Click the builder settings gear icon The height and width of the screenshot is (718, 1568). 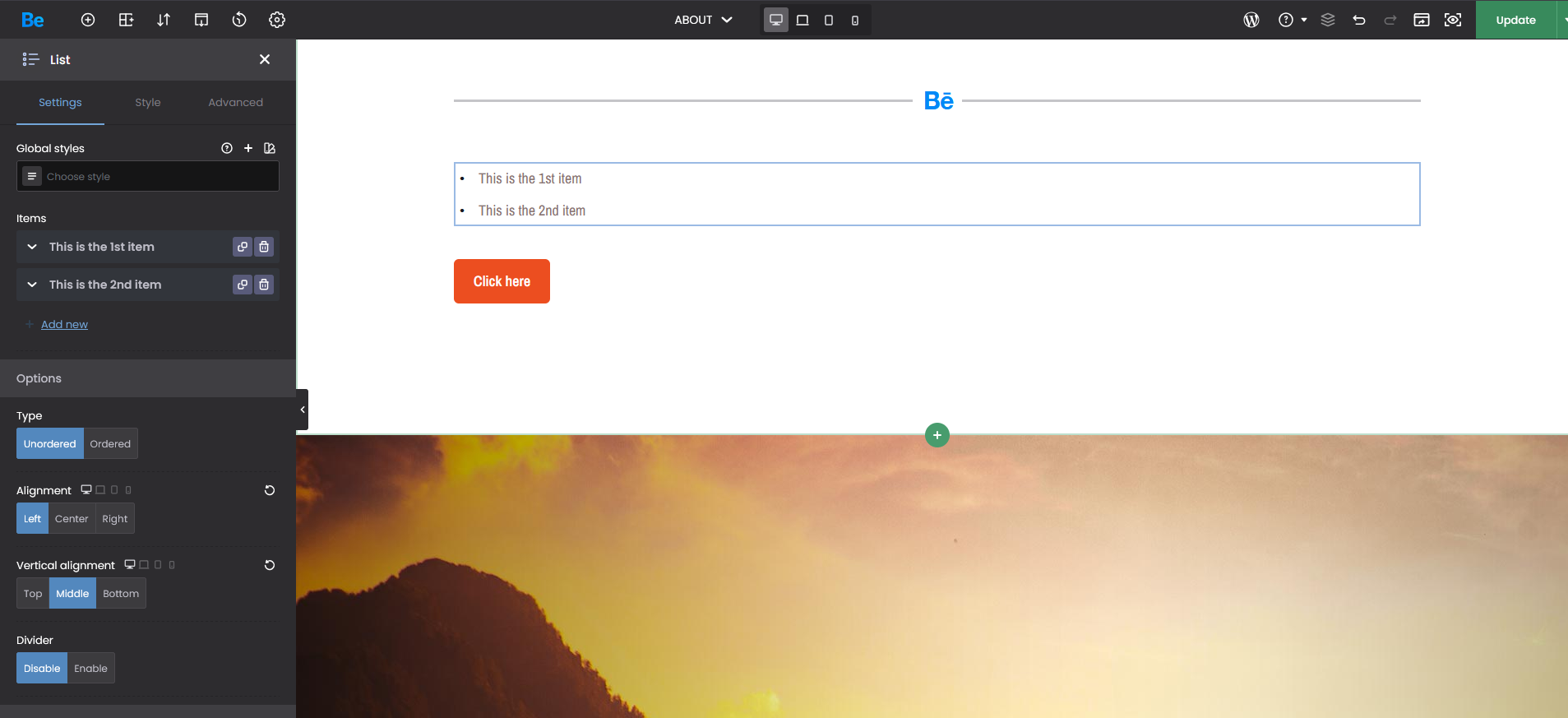click(x=277, y=20)
